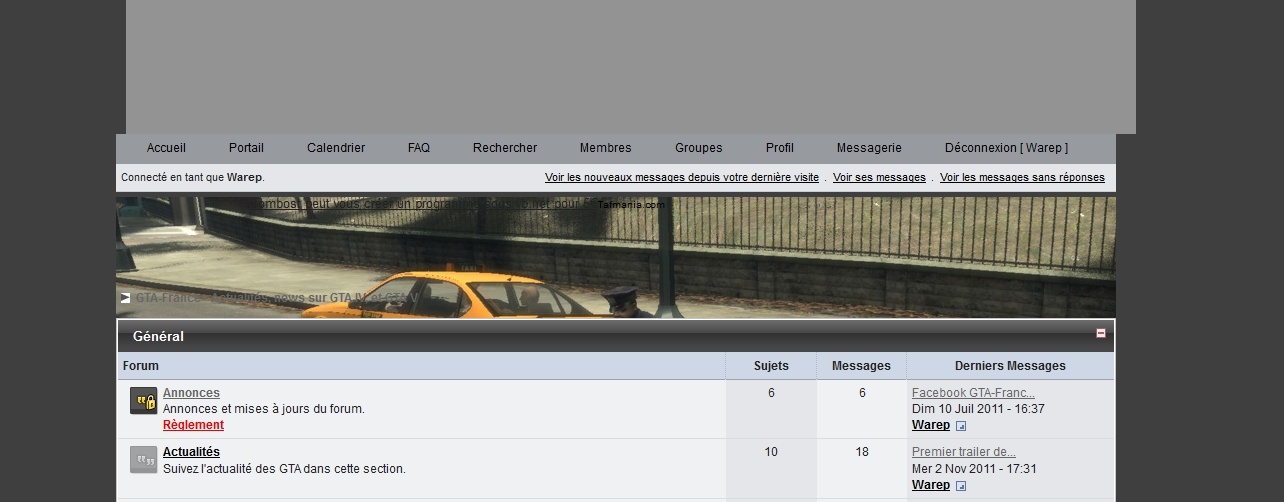The width and height of the screenshot is (1284, 502).
Task: Open the Calendrier menu item
Action: tap(336, 148)
